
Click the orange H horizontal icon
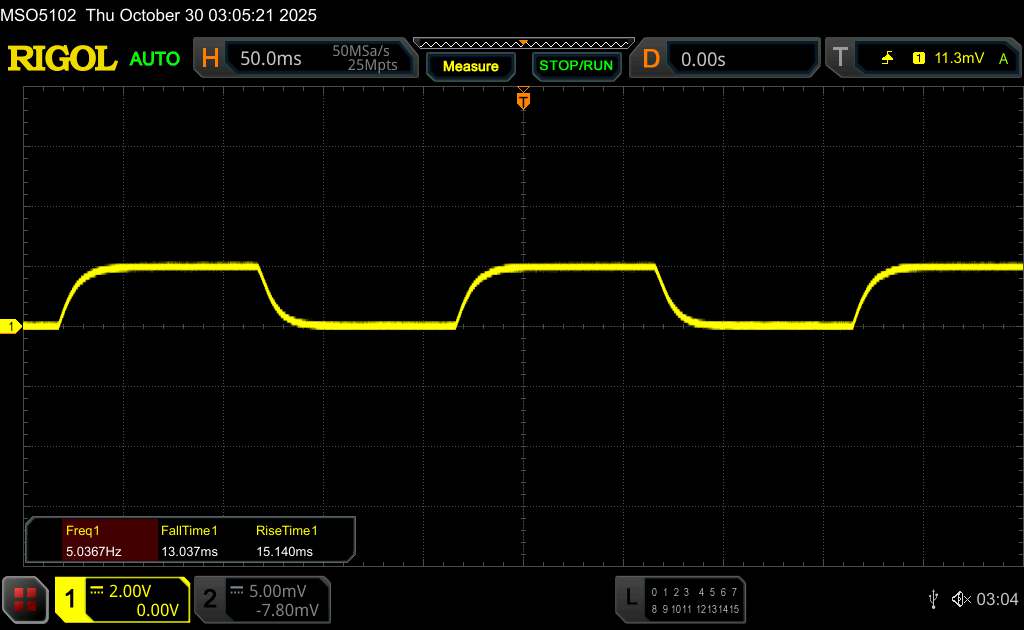pyautogui.click(x=210, y=59)
